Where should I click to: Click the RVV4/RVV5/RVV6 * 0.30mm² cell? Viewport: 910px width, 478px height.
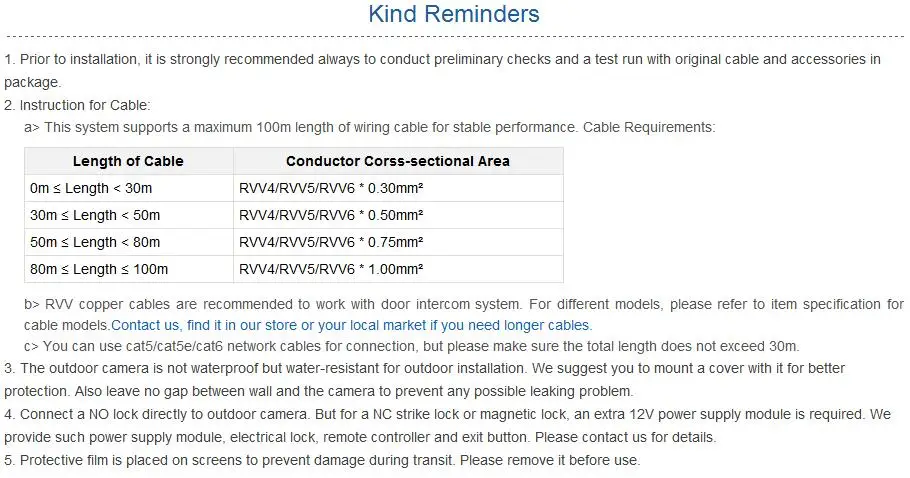(398, 189)
